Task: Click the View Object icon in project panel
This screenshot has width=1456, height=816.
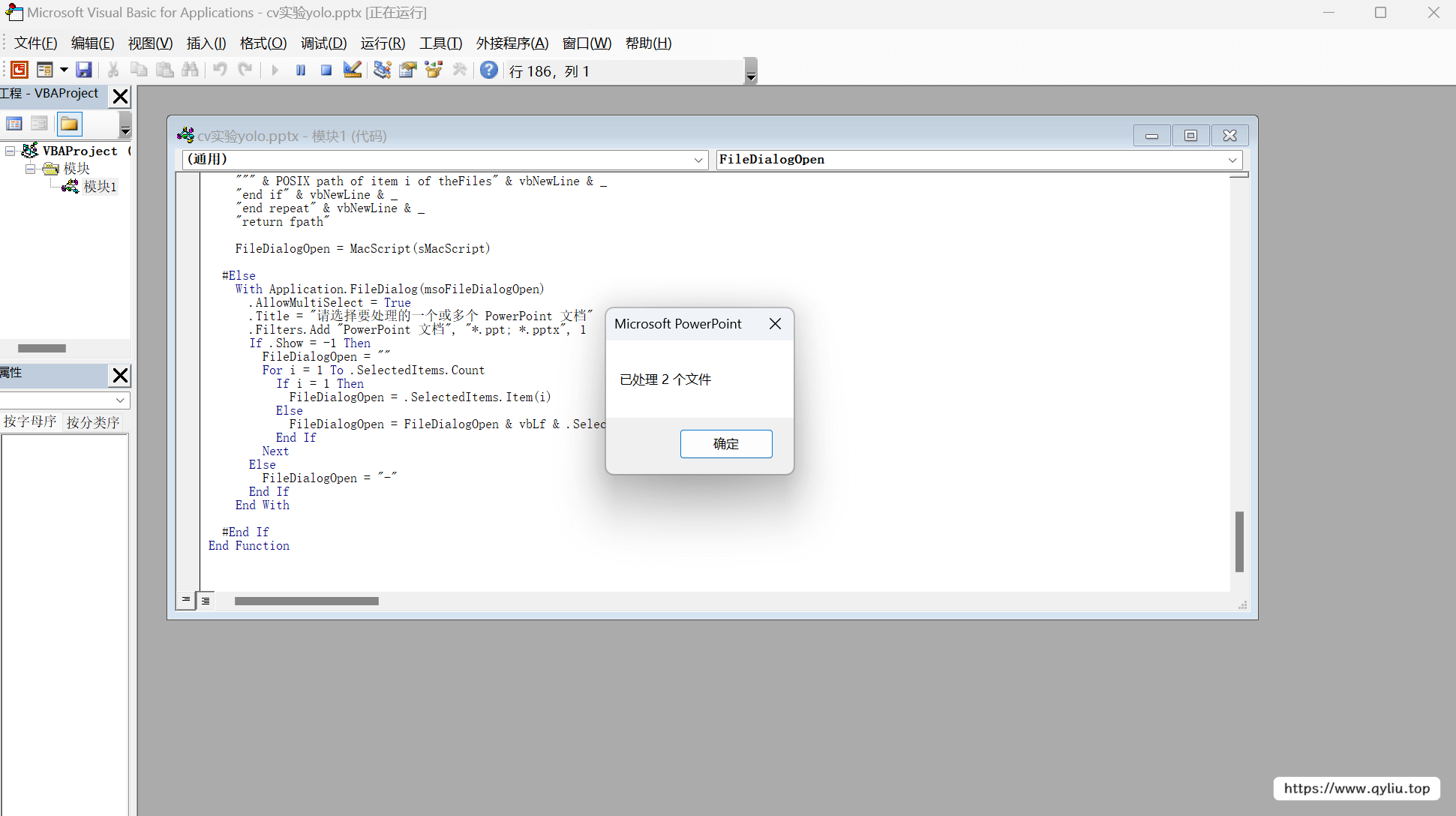Action: (40, 124)
